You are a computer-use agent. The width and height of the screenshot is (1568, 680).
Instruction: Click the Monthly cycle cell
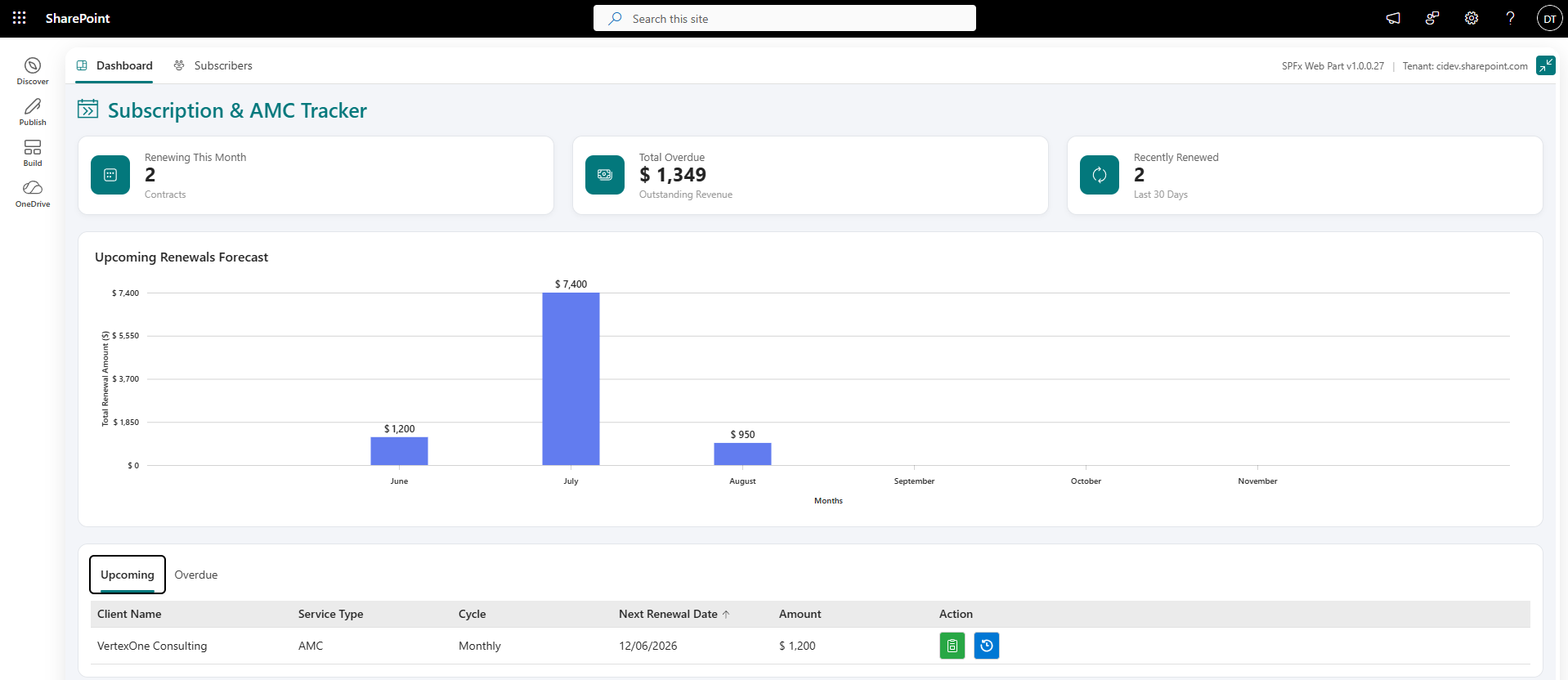tap(480, 646)
